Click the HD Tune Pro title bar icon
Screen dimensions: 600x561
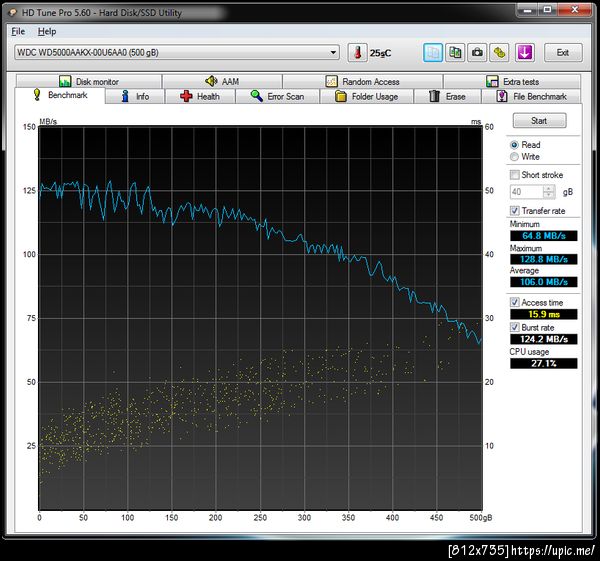[x=13, y=13]
